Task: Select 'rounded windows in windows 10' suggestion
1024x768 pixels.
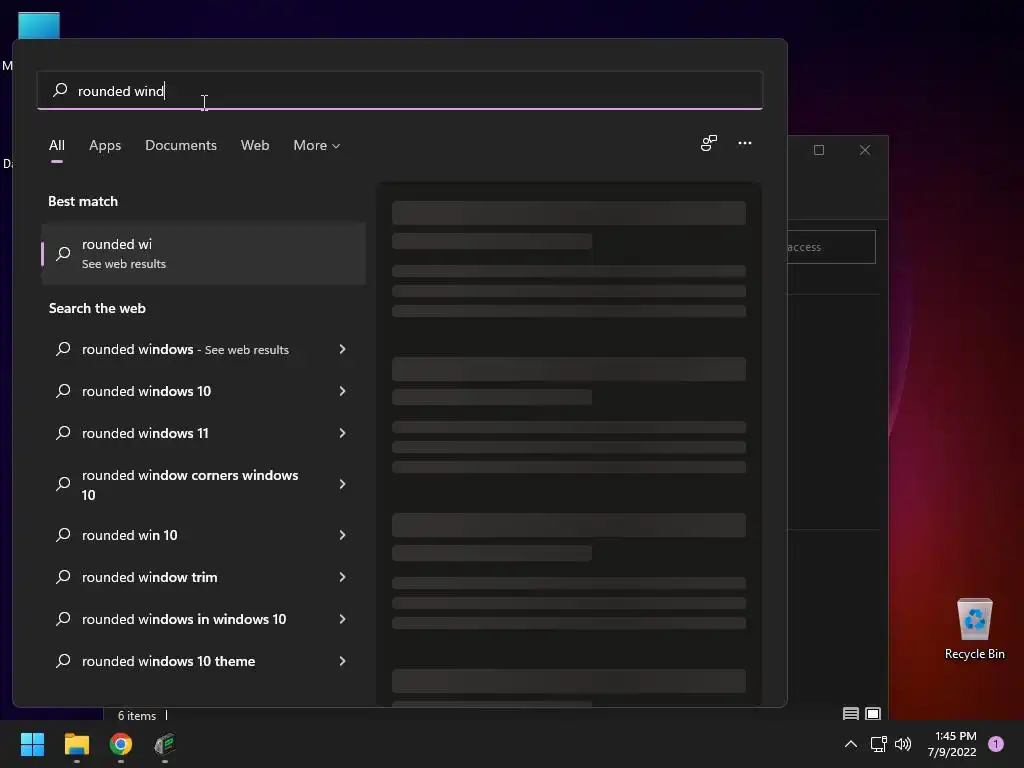Action: pos(203,619)
